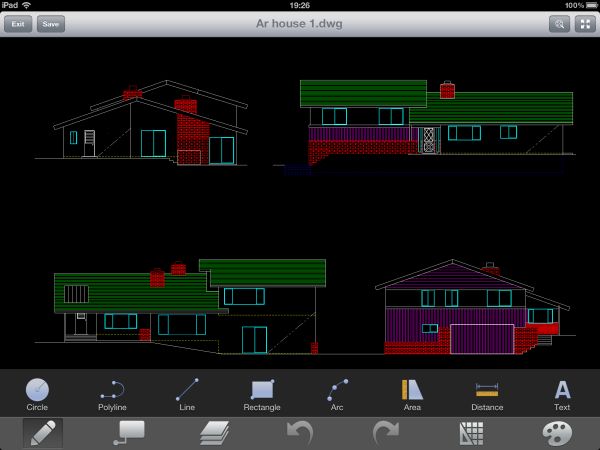Save the drawing with Save button
The image size is (600, 450).
[51, 24]
